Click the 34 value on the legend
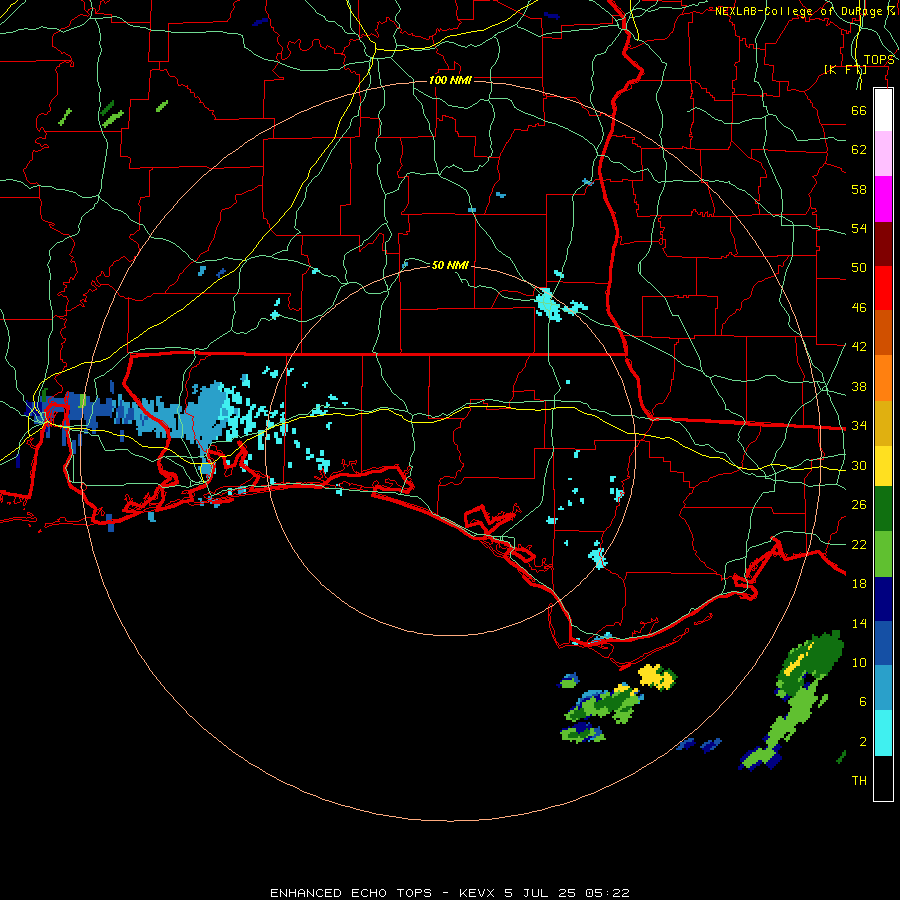This screenshot has width=900, height=900. (859, 426)
